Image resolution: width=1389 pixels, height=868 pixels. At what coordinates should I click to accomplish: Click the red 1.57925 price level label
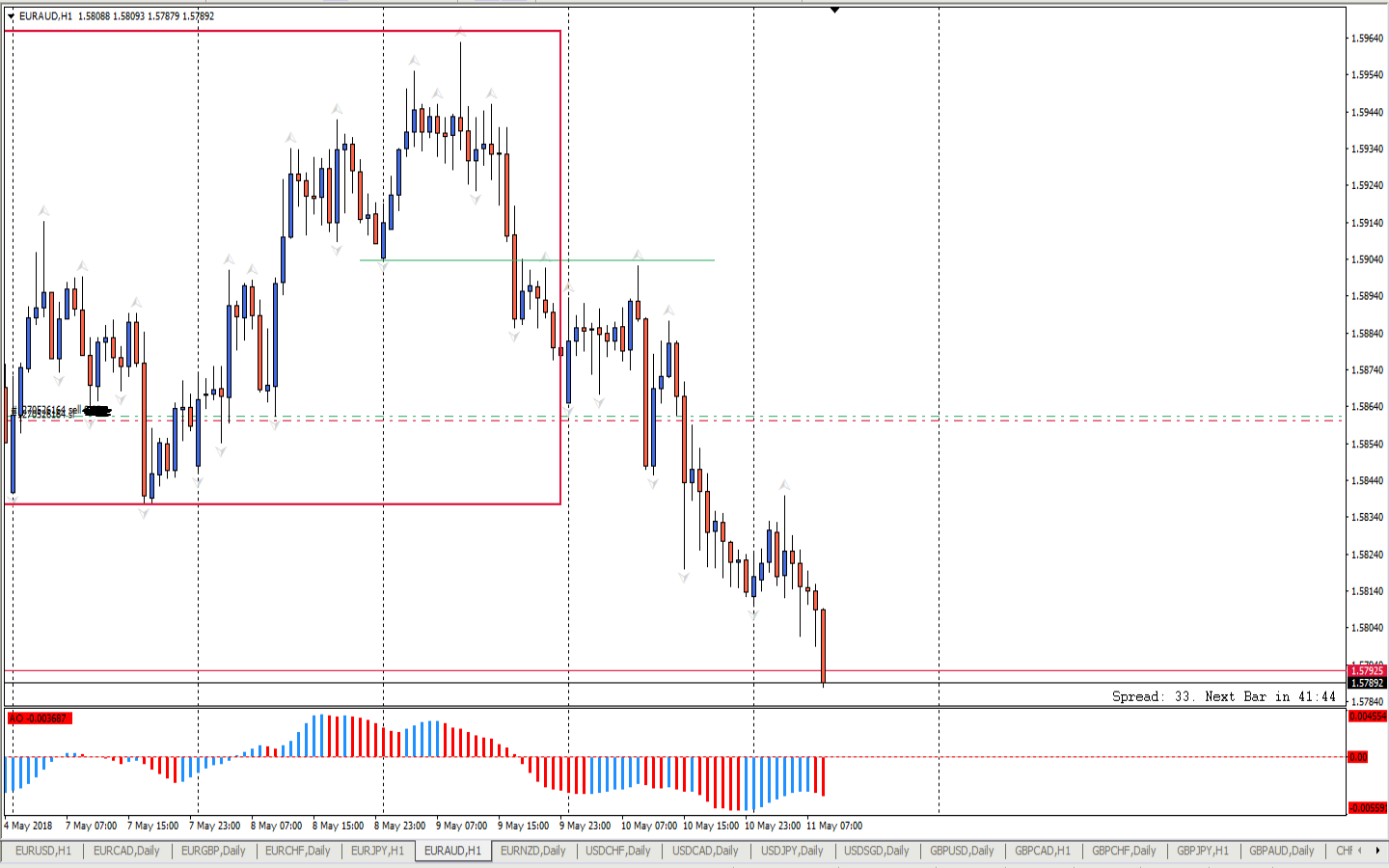coord(1367,670)
